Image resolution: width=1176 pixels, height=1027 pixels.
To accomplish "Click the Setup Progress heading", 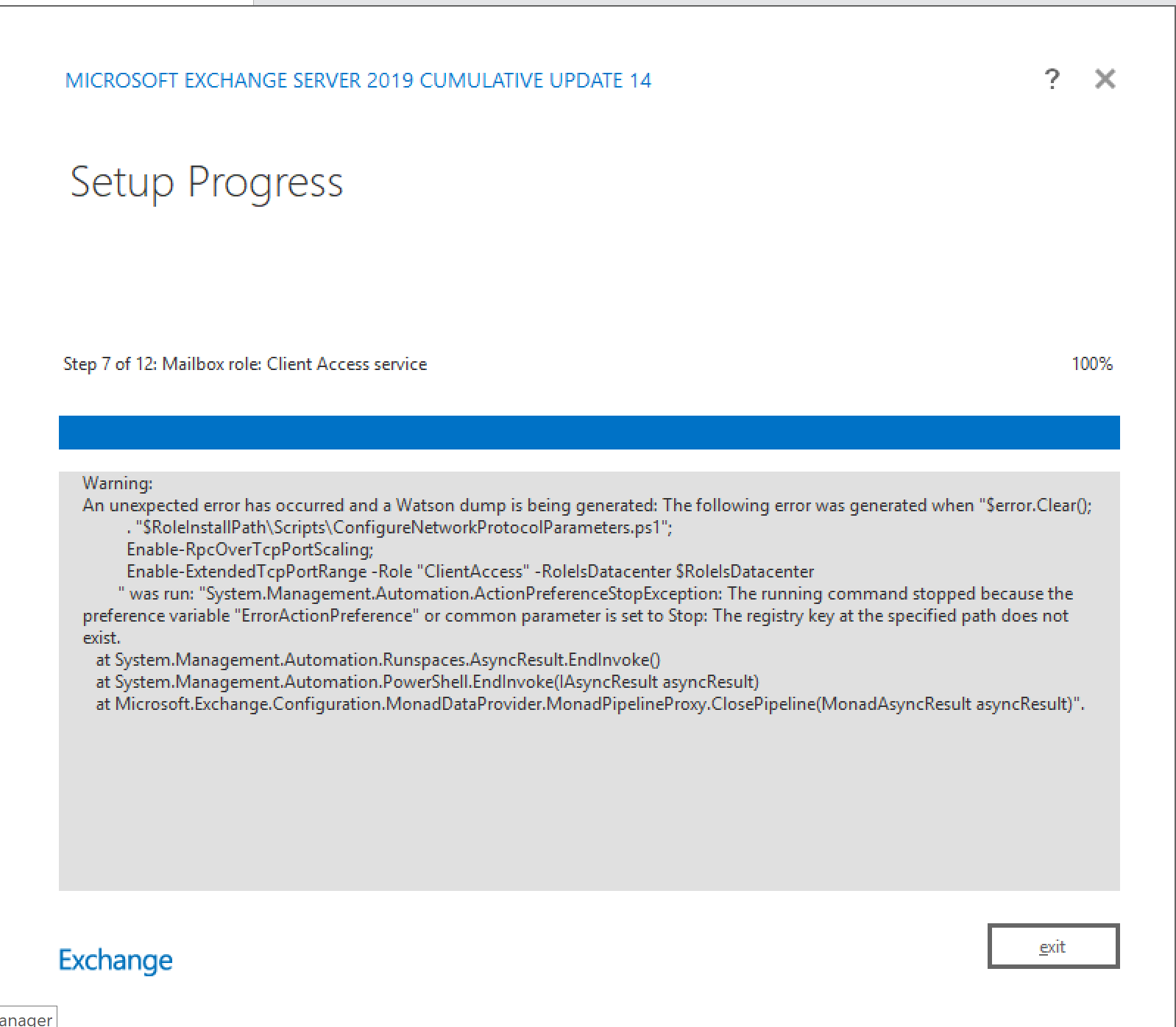I will coord(207,183).
